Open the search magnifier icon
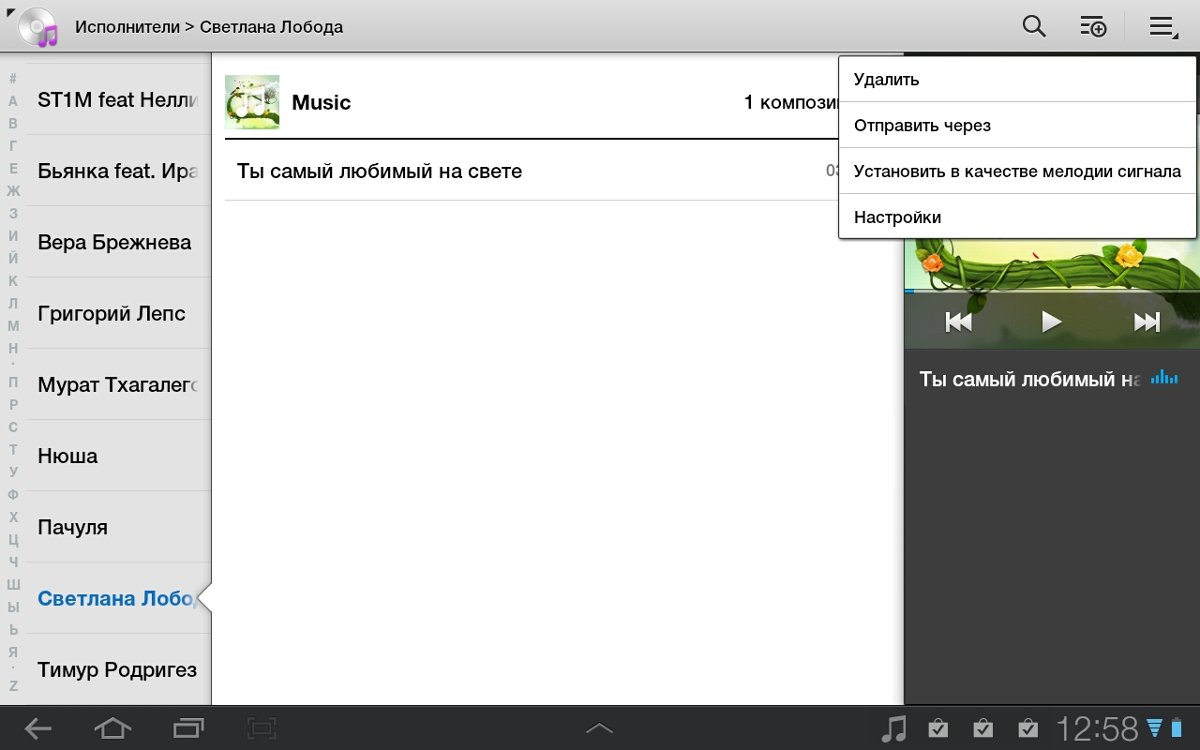This screenshot has height=750, width=1200. 1034,27
